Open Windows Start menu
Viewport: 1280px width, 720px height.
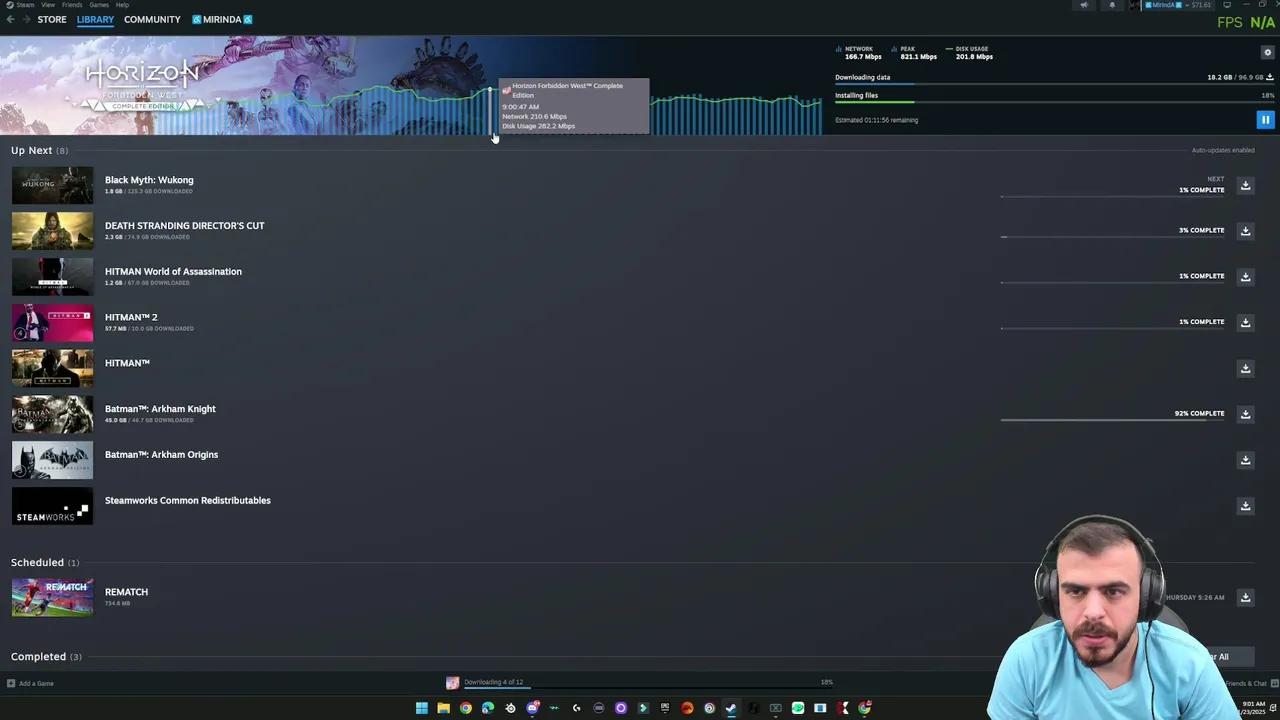[x=422, y=708]
